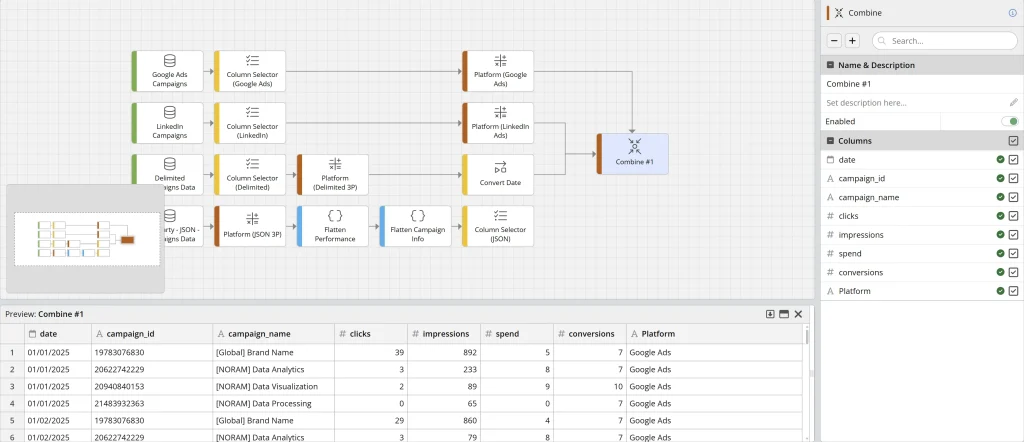Screen dimensions: 1024x442
Task: Select the Flatten Campaign Info node
Action: click(x=416, y=226)
